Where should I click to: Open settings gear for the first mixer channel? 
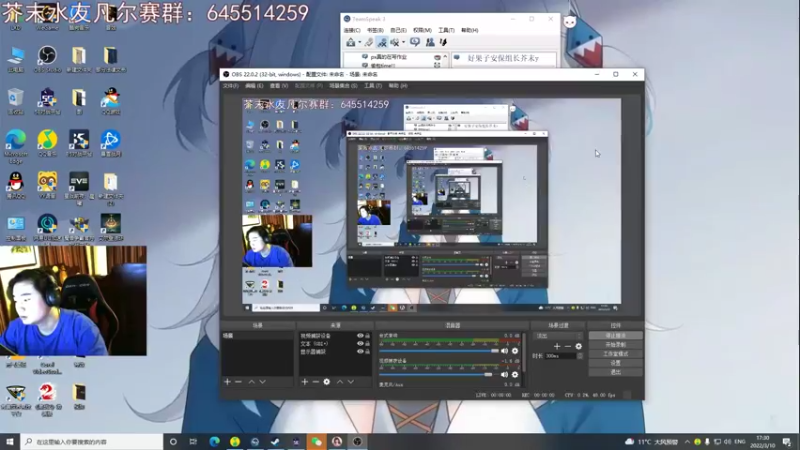515,351
